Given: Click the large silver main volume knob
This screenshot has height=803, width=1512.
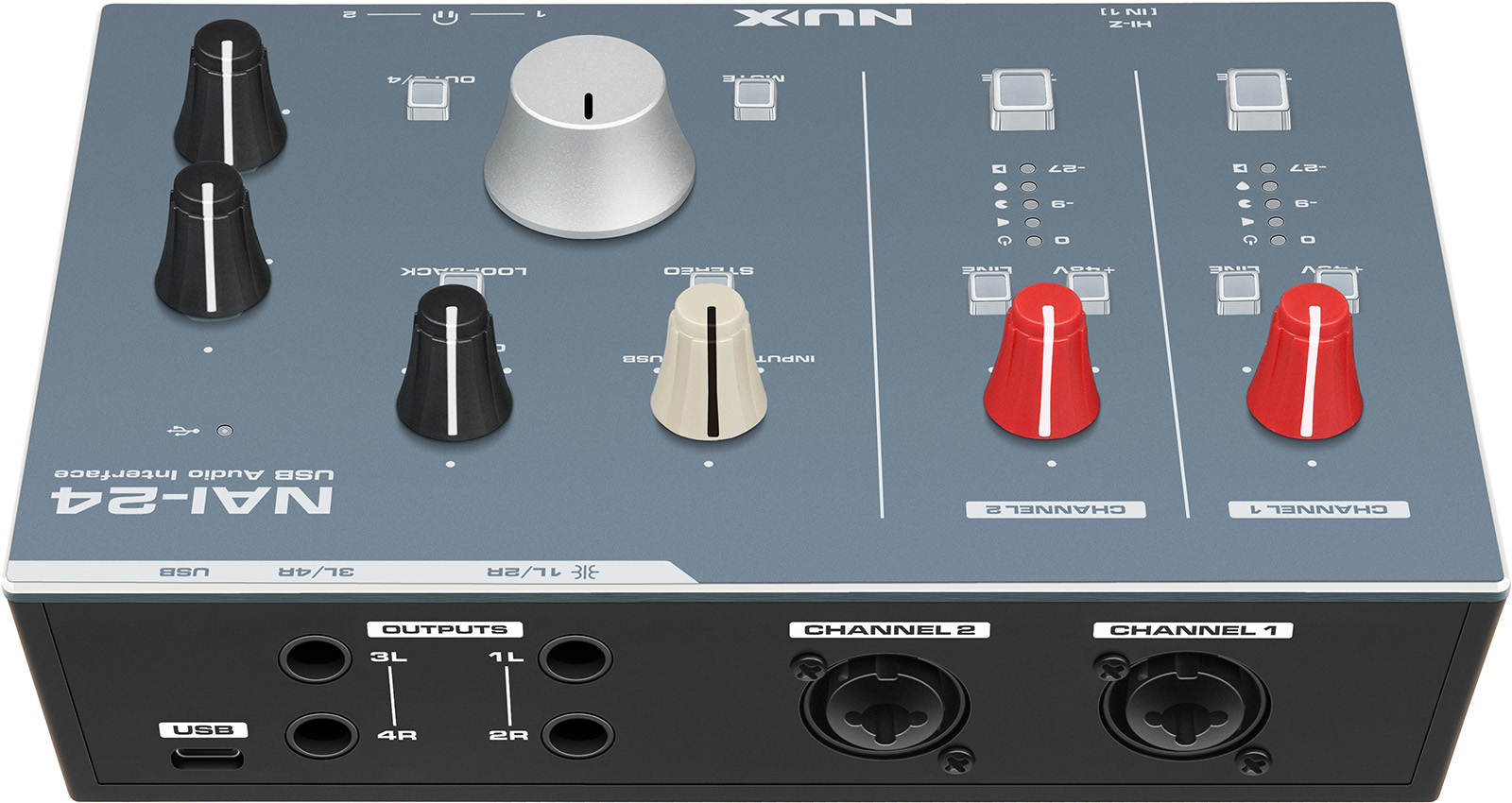Looking at the screenshot, I should [589, 137].
